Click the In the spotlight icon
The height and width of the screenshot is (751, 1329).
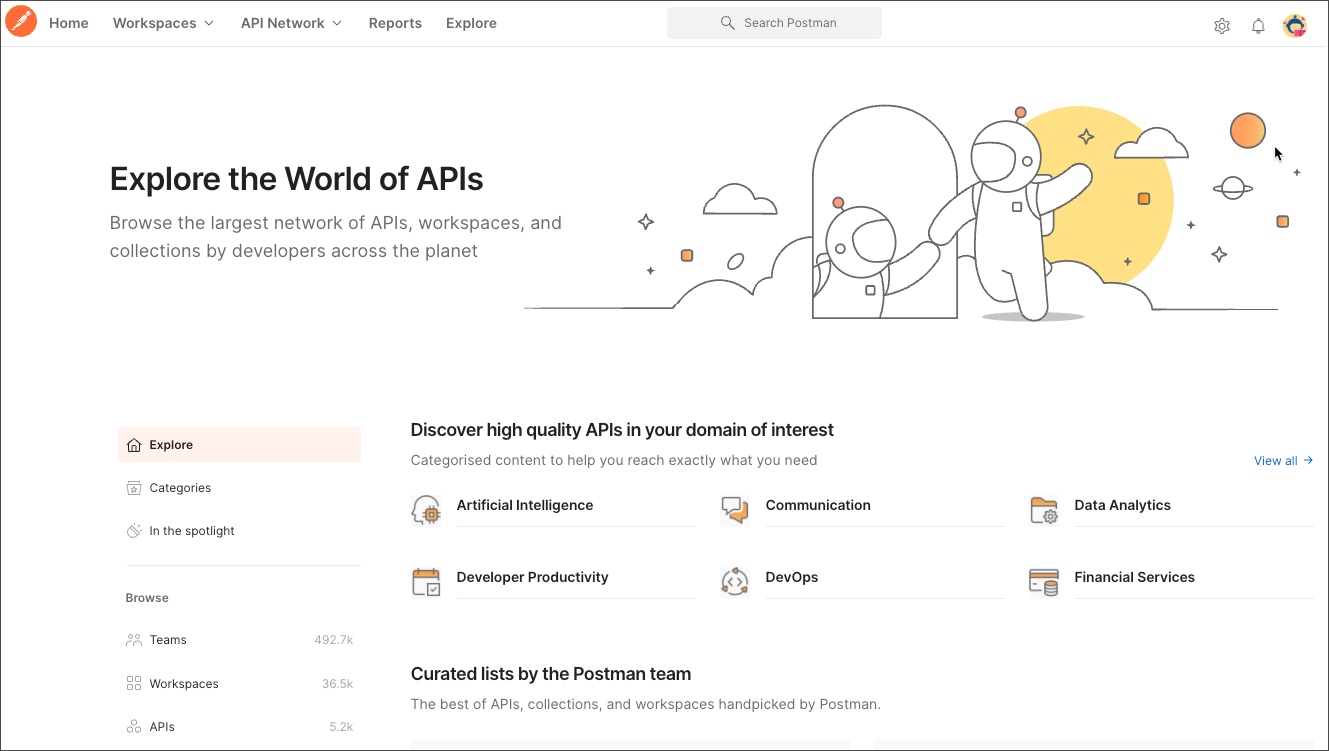tap(134, 531)
